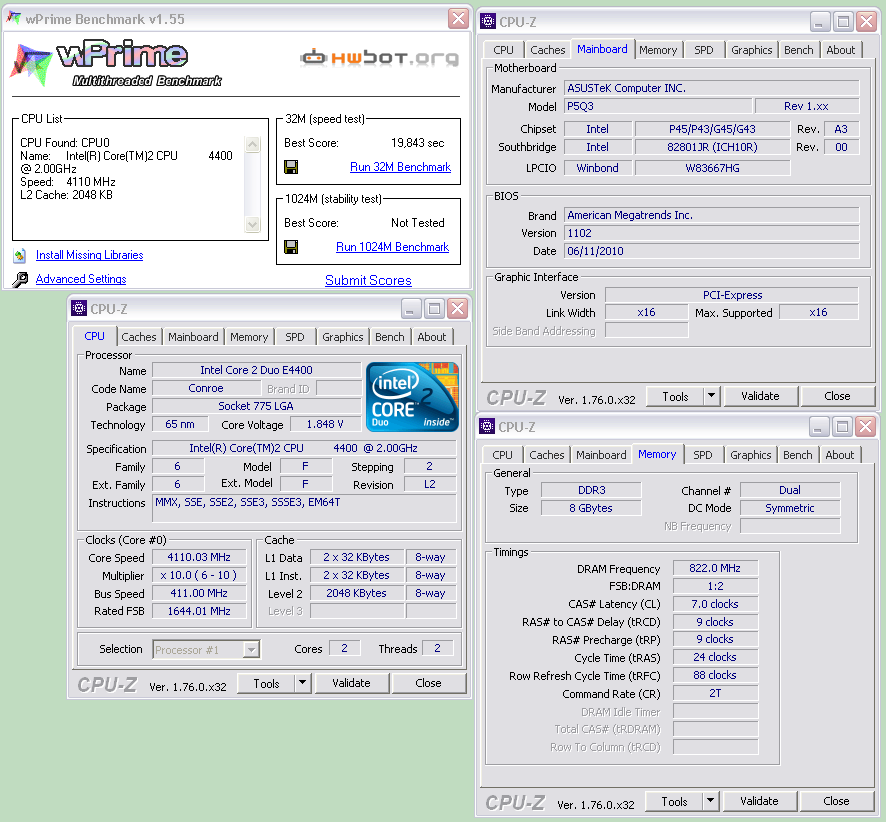Screen dimensions: 886x822
Task: Click Submit Scores link
Action: pyautogui.click(x=368, y=280)
